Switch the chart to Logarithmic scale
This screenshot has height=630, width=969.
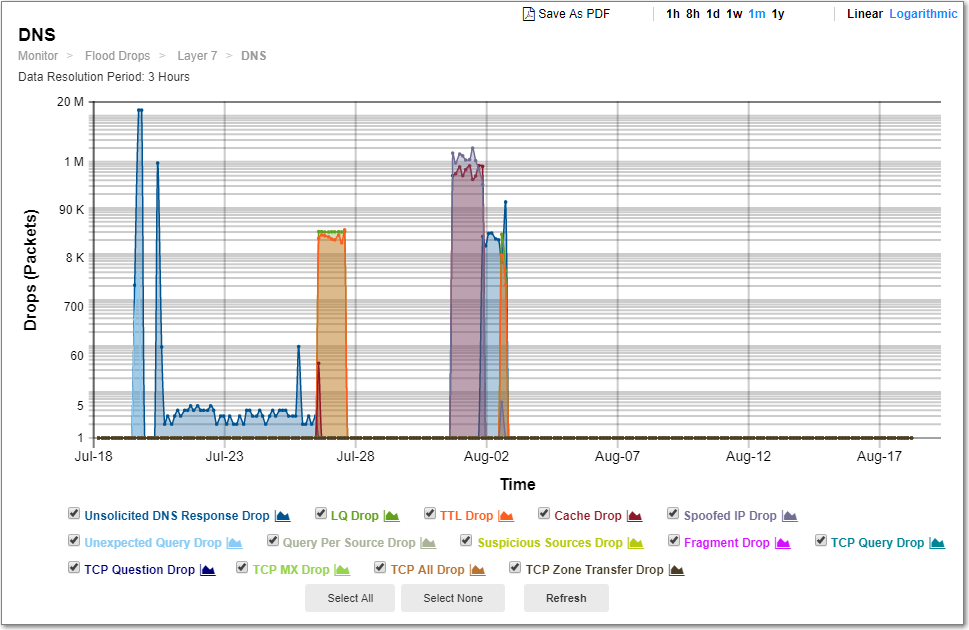click(x=922, y=13)
